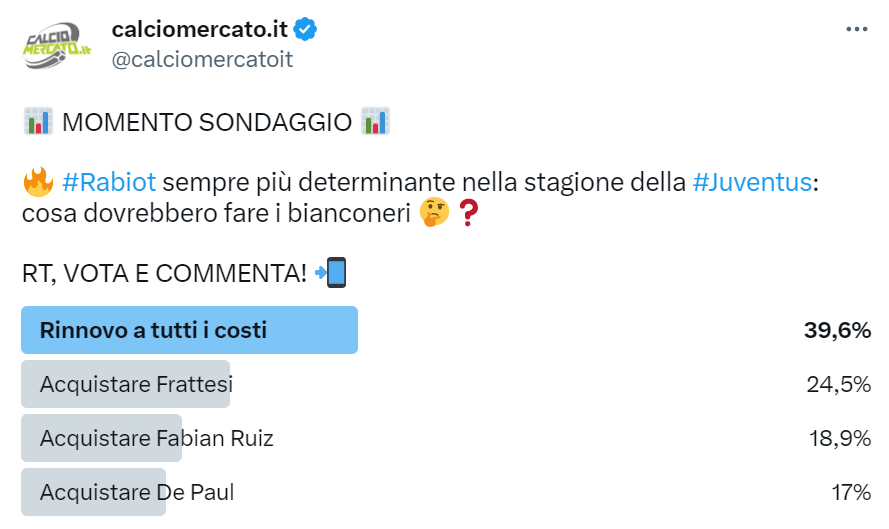Click the blue verified badge
The image size is (889, 529).
(305, 30)
